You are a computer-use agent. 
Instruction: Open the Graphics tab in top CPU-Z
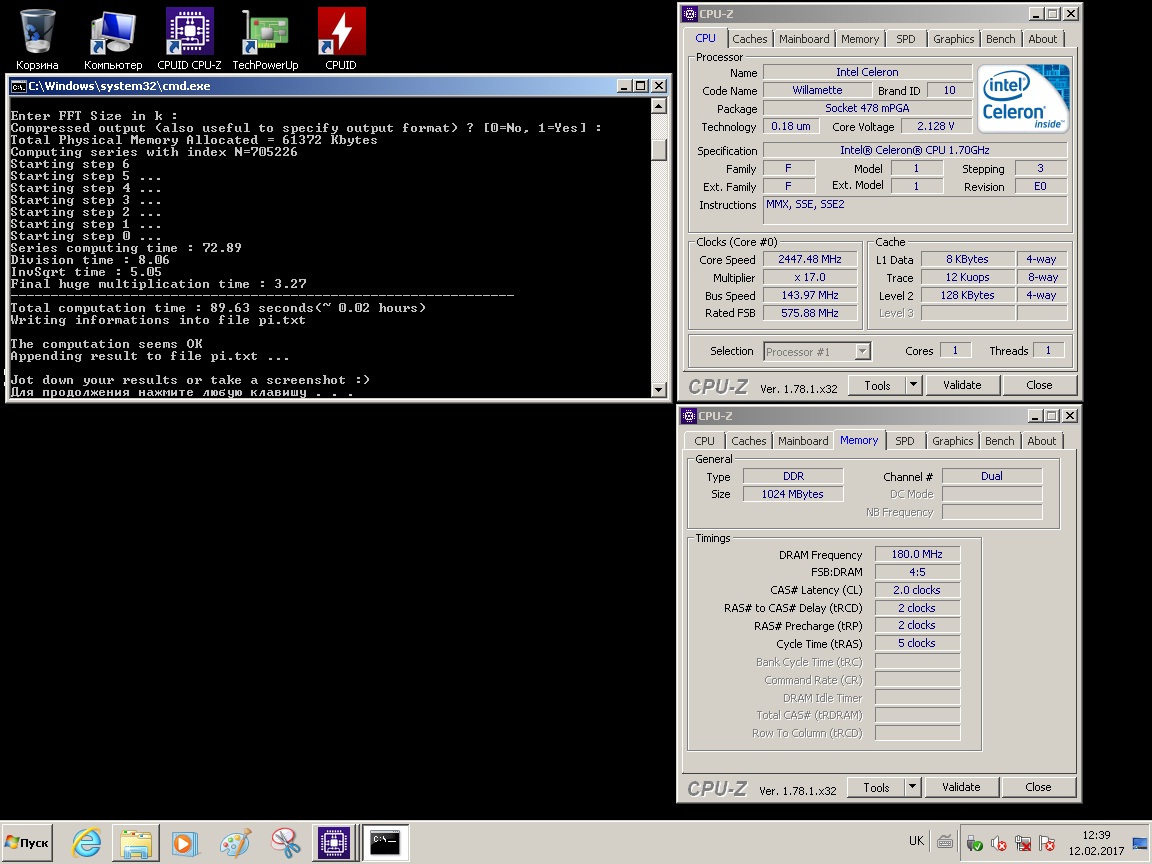pos(953,39)
